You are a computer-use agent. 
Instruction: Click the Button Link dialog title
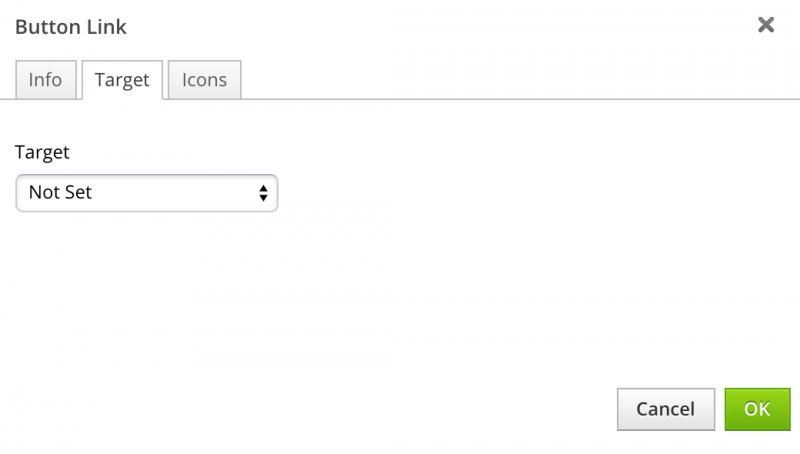click(x=70, y=26)
